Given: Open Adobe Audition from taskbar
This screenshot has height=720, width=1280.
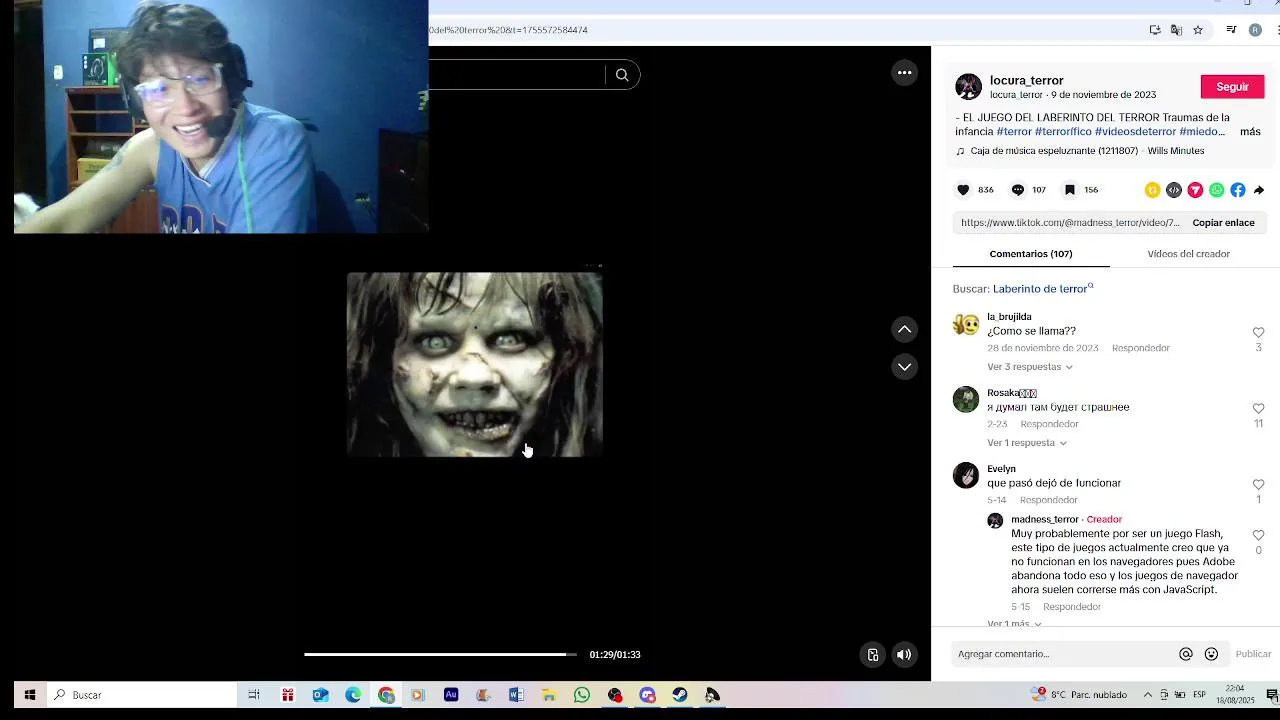Looking at the screenshot, I should (x=451, y=695).
